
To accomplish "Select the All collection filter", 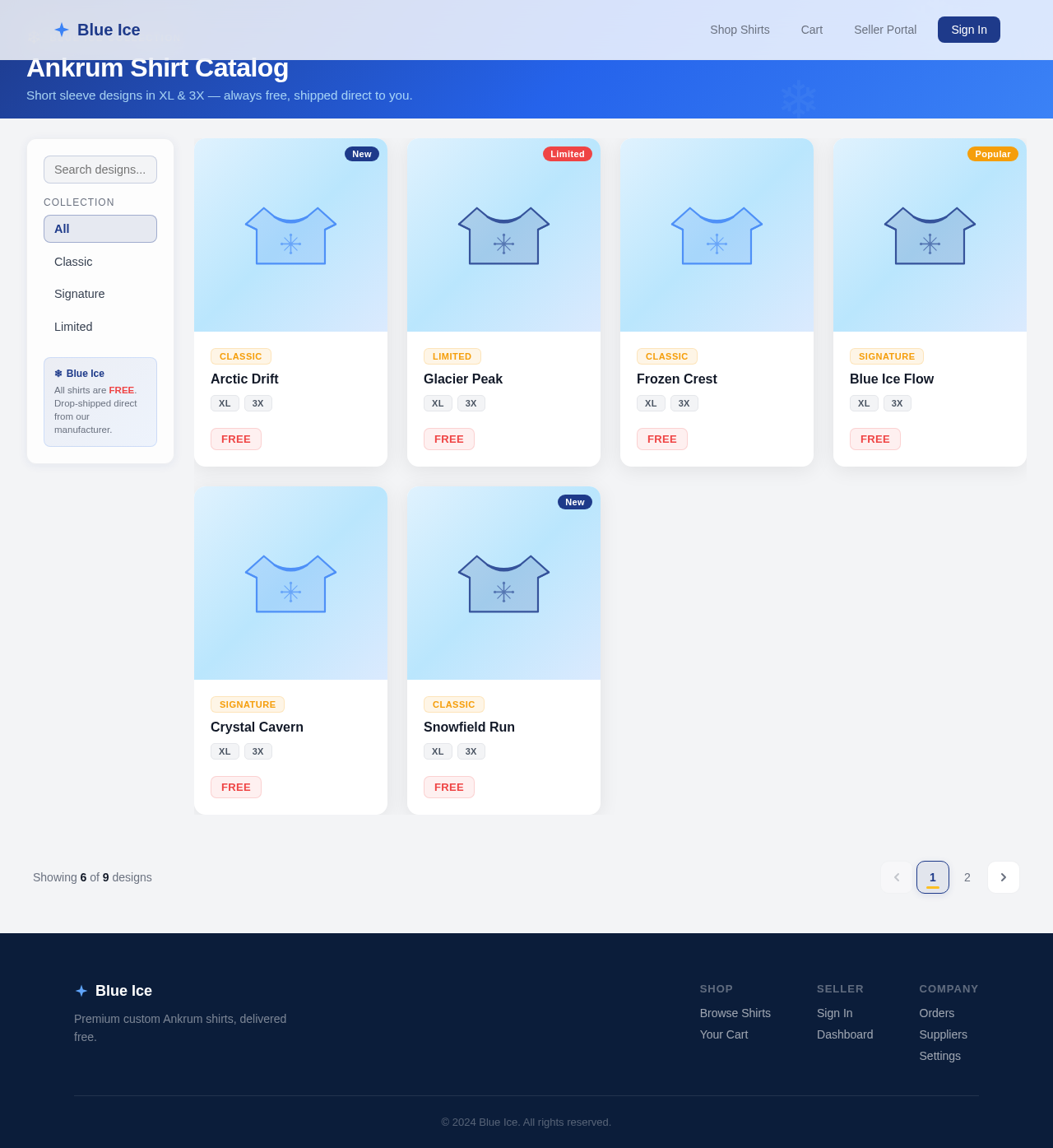I will coord(100,229).
